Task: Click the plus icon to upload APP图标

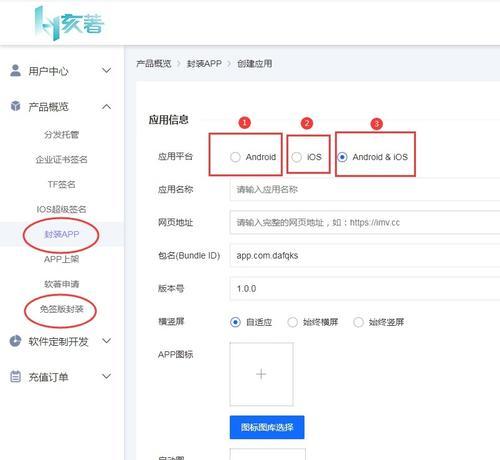Action: pos(261,374)
